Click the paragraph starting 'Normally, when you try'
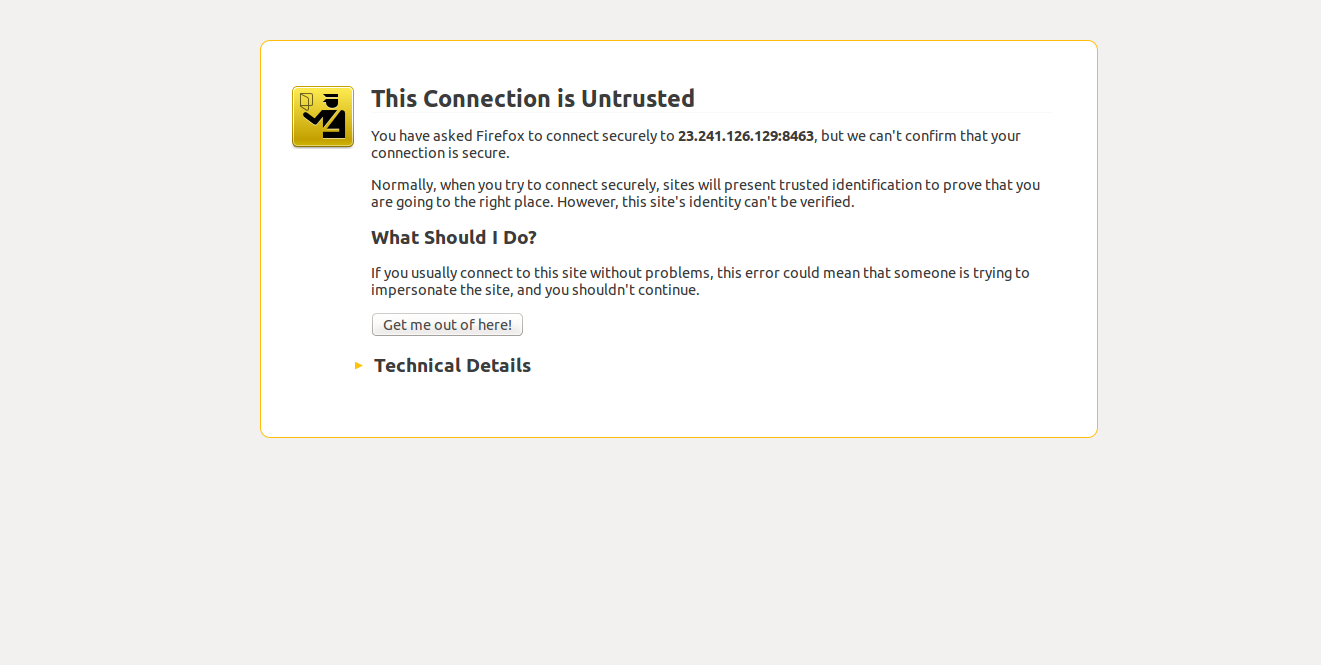 [706, 193]
